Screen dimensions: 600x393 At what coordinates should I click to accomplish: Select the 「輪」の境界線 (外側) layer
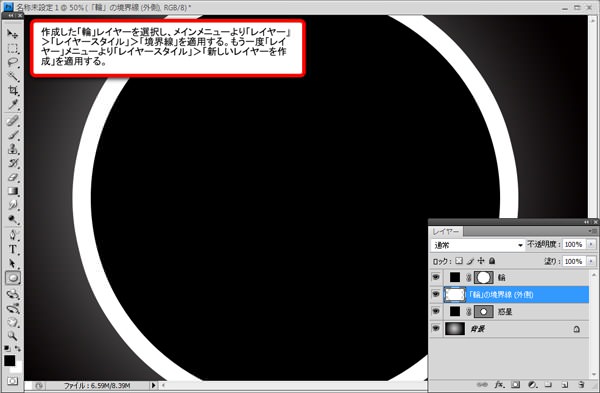(516, 295)
